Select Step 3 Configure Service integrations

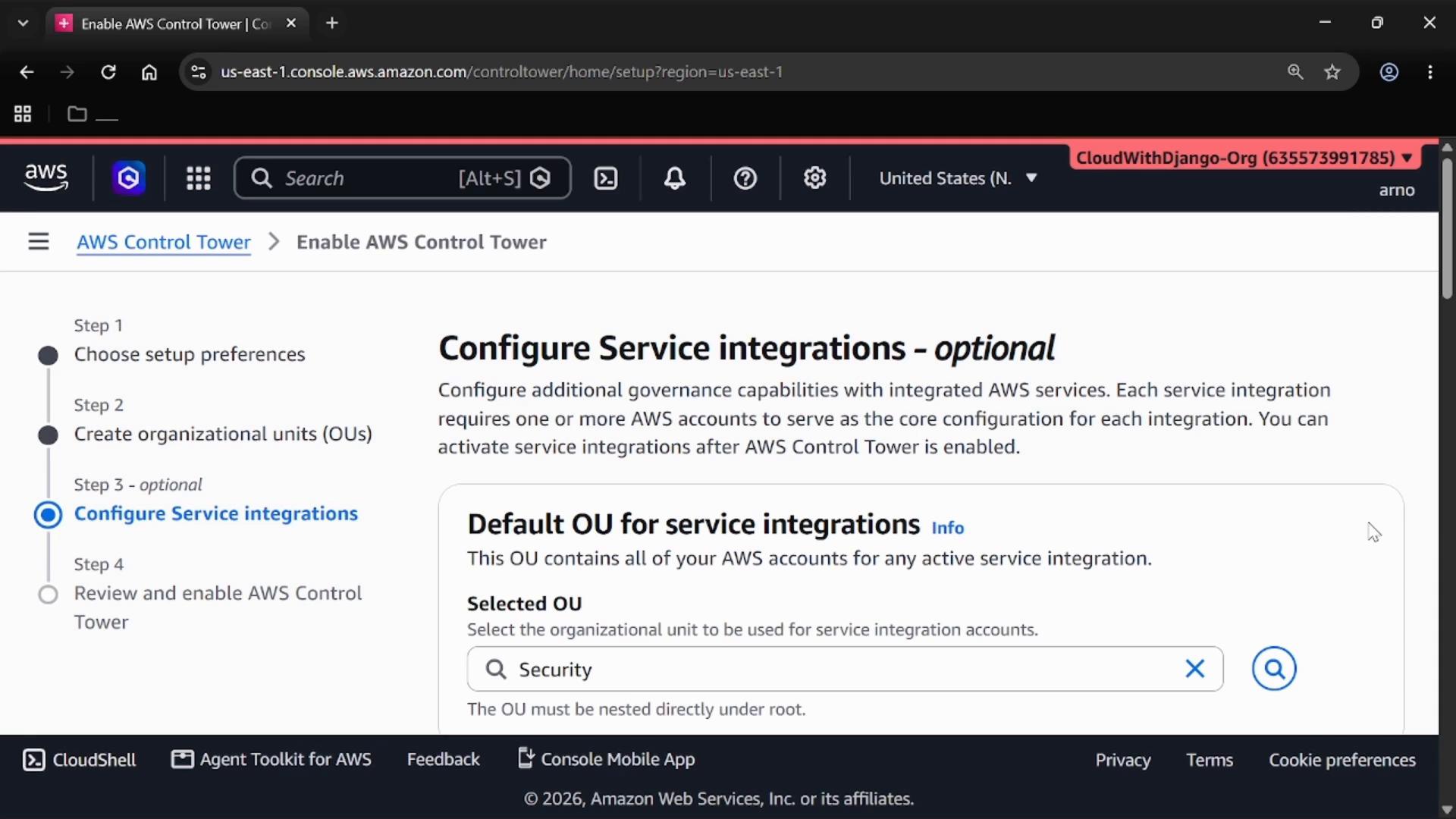216,514
